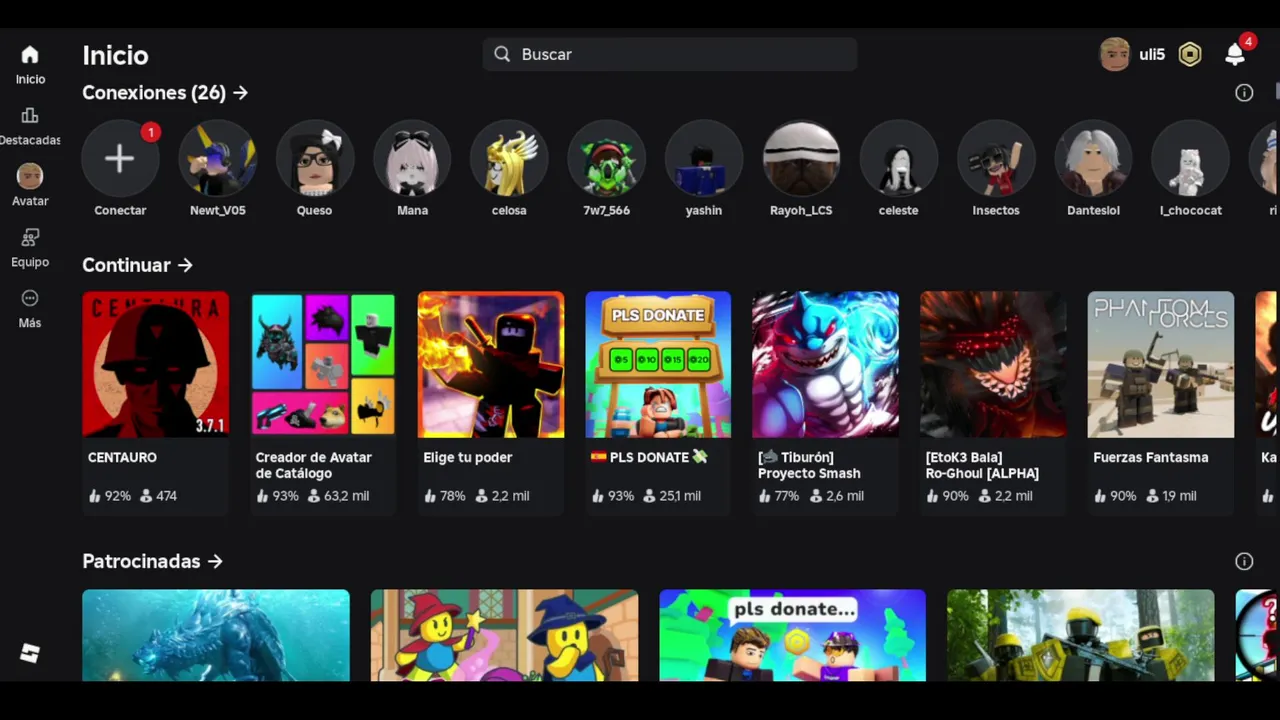Expand the Patrocinadas section arrow
The width and height of the screenshot is (1280, 720).
[215, 561]
